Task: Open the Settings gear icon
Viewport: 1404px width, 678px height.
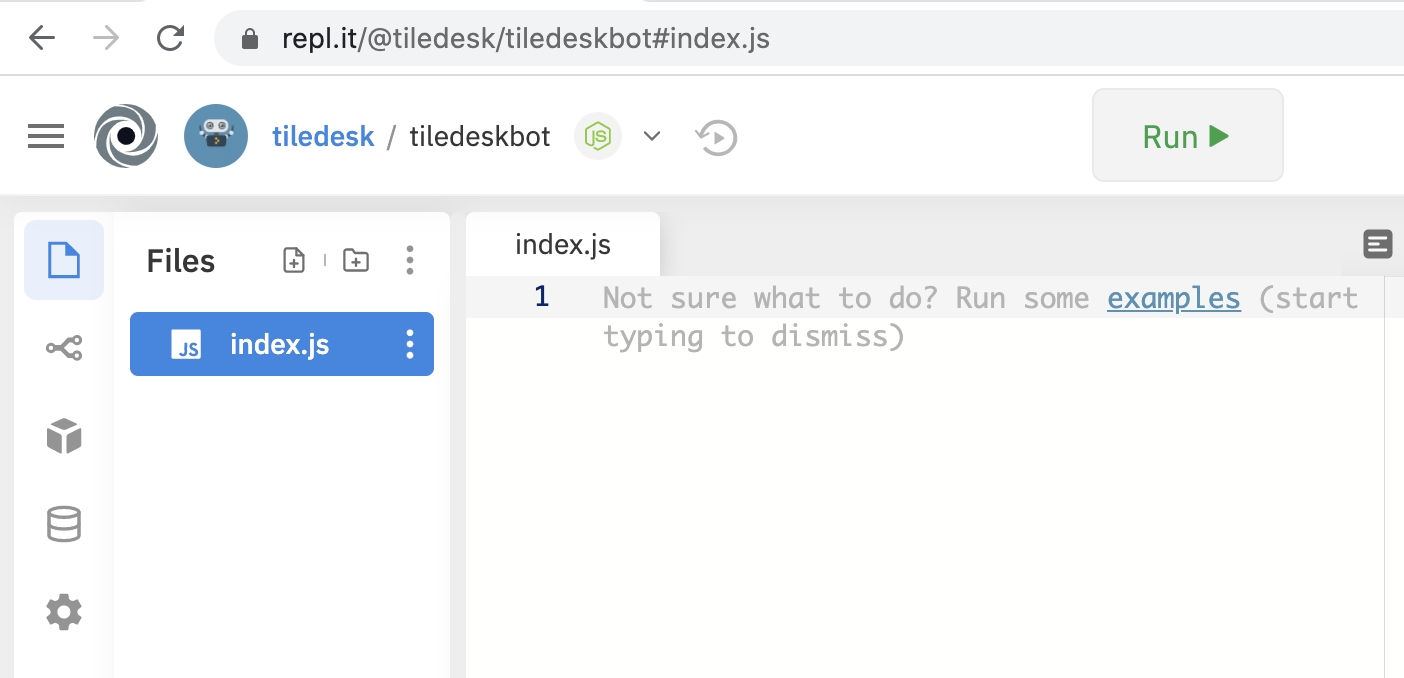Action: point(64,611)
